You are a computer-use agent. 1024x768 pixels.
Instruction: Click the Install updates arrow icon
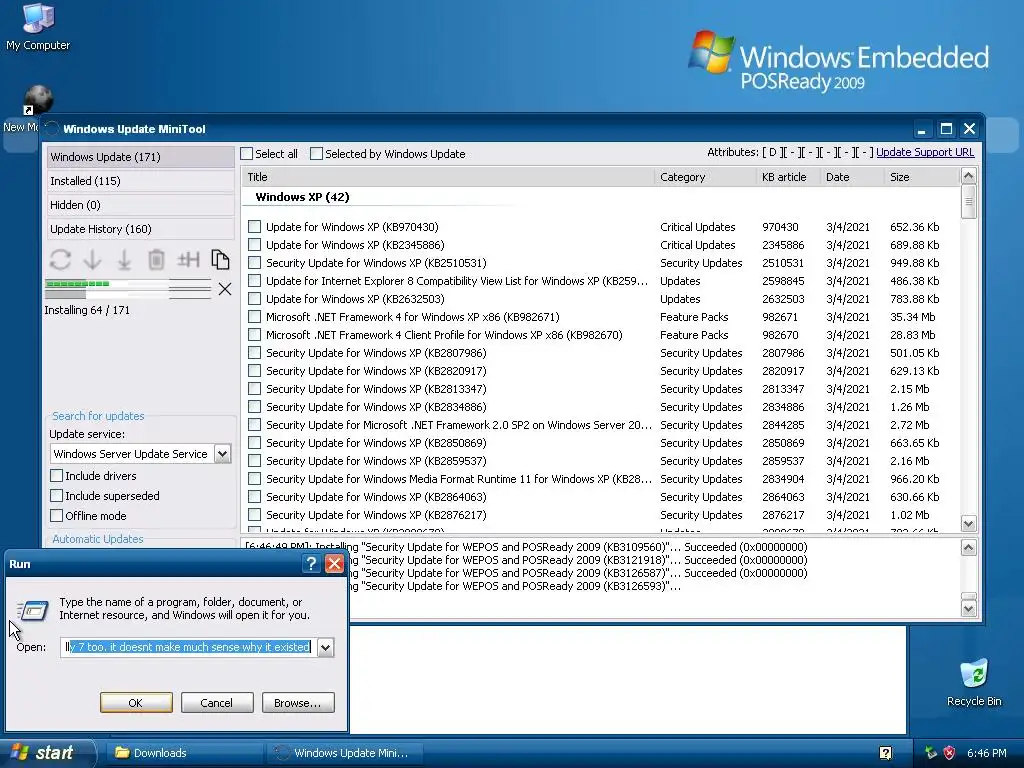click(124, 260)
